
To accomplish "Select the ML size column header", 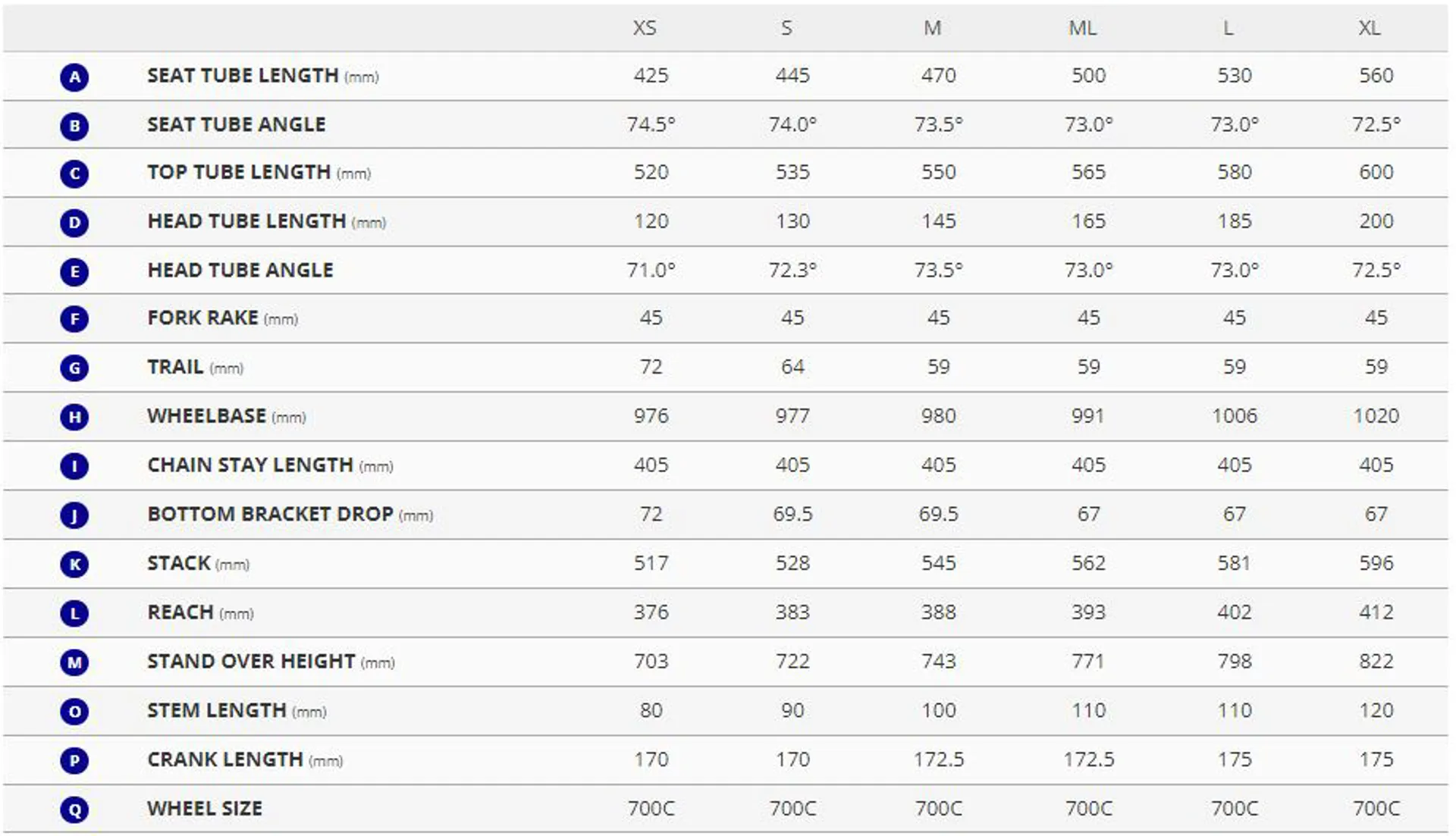I will click(1082, 28).
